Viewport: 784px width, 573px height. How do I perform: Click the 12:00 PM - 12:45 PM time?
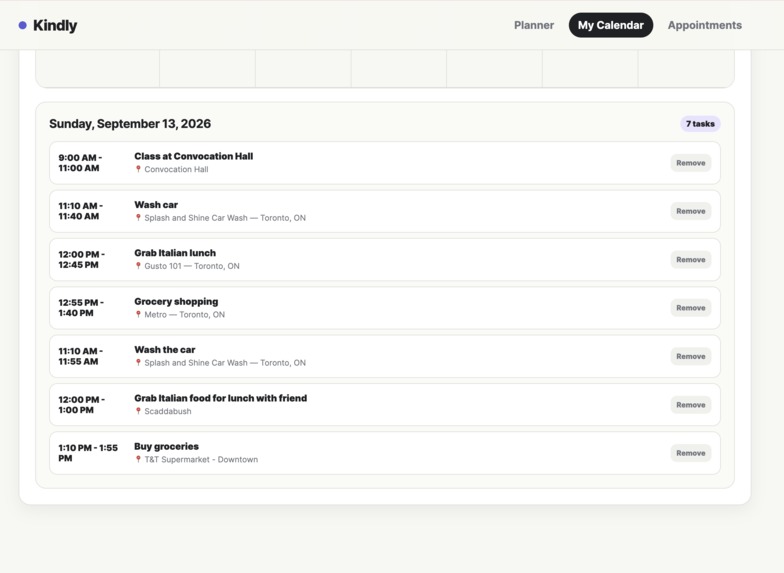[x=82, y=260]
